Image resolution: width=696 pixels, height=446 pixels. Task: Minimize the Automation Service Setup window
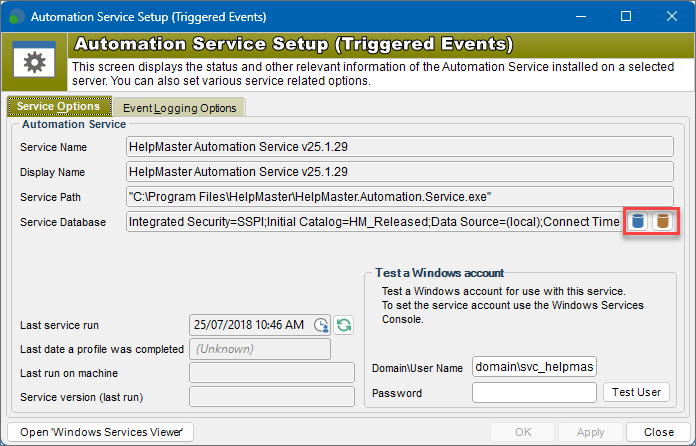click(581, 16)
